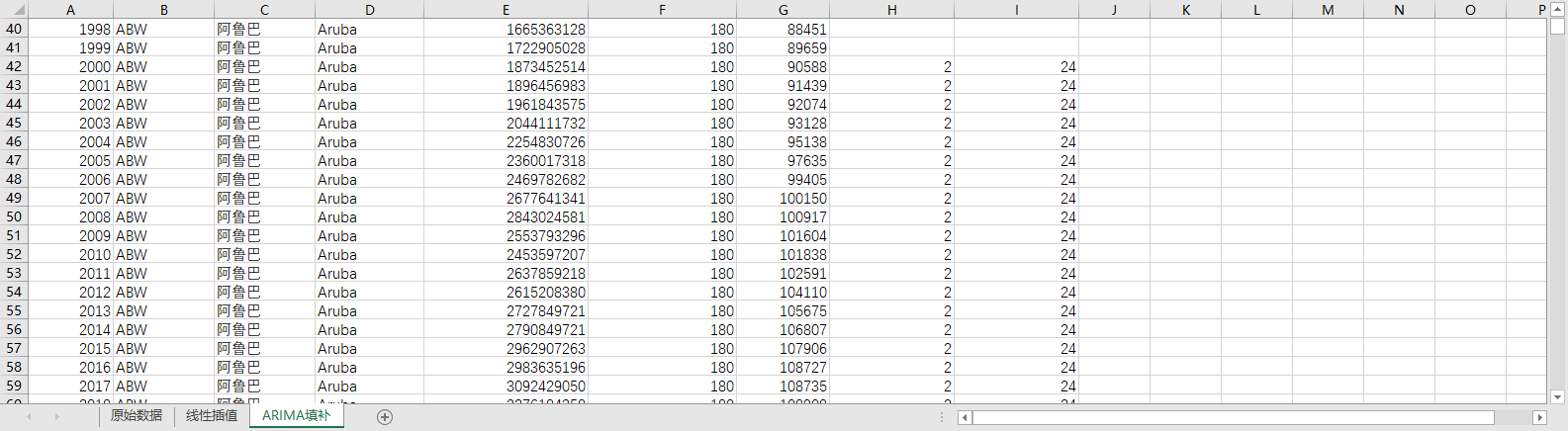Screen dimensions: 1568x431
Task: Select column O header
Action: coord(1470,9)
